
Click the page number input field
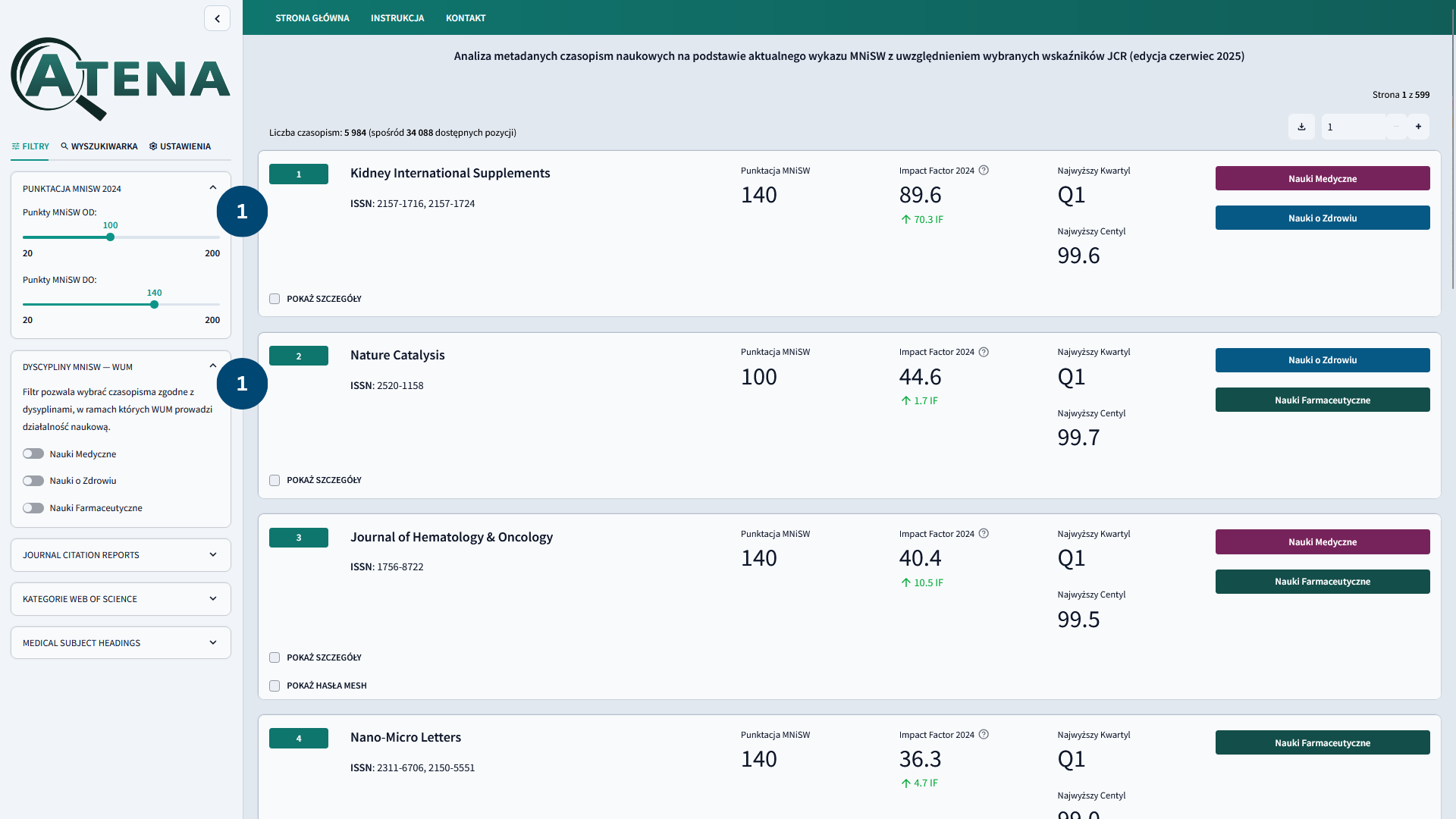[1354, 127]
